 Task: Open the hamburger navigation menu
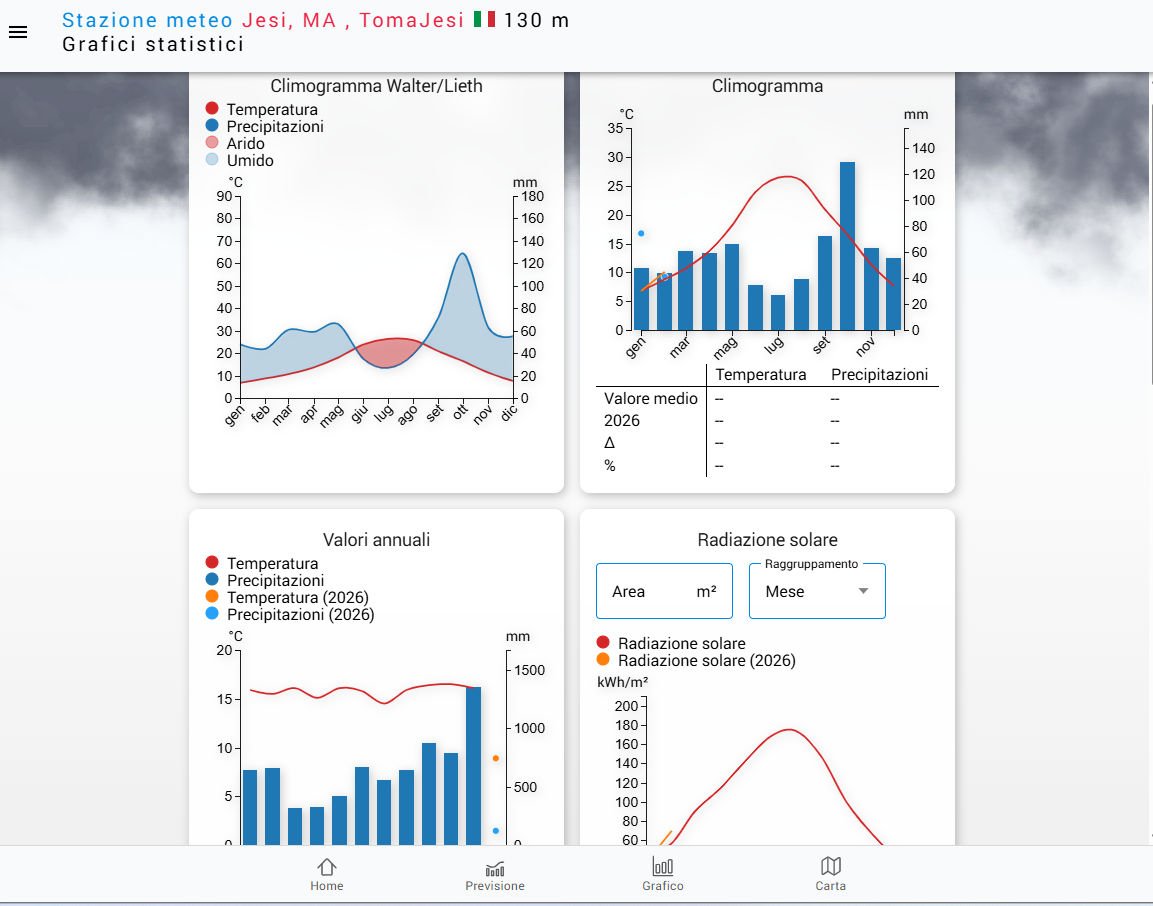click(18, 32)
